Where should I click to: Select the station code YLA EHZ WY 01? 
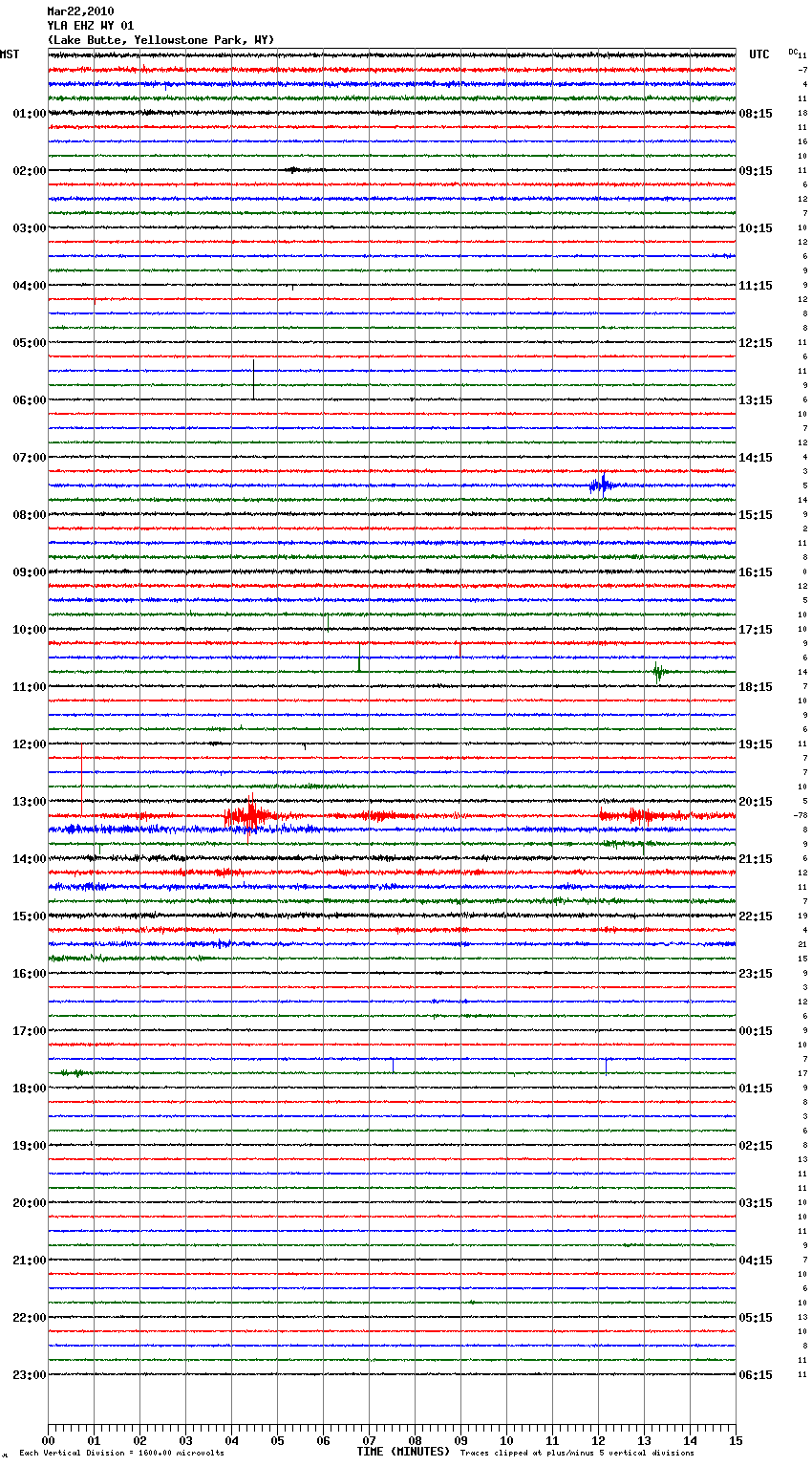click(91, 26)
